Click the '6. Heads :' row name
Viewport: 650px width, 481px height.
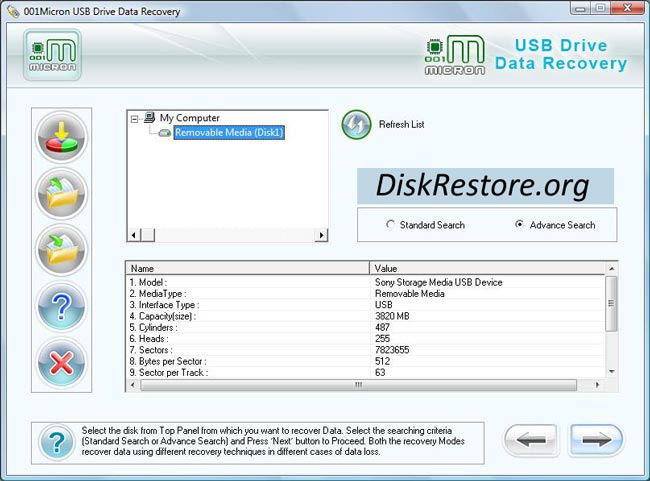tap(148, 339)
